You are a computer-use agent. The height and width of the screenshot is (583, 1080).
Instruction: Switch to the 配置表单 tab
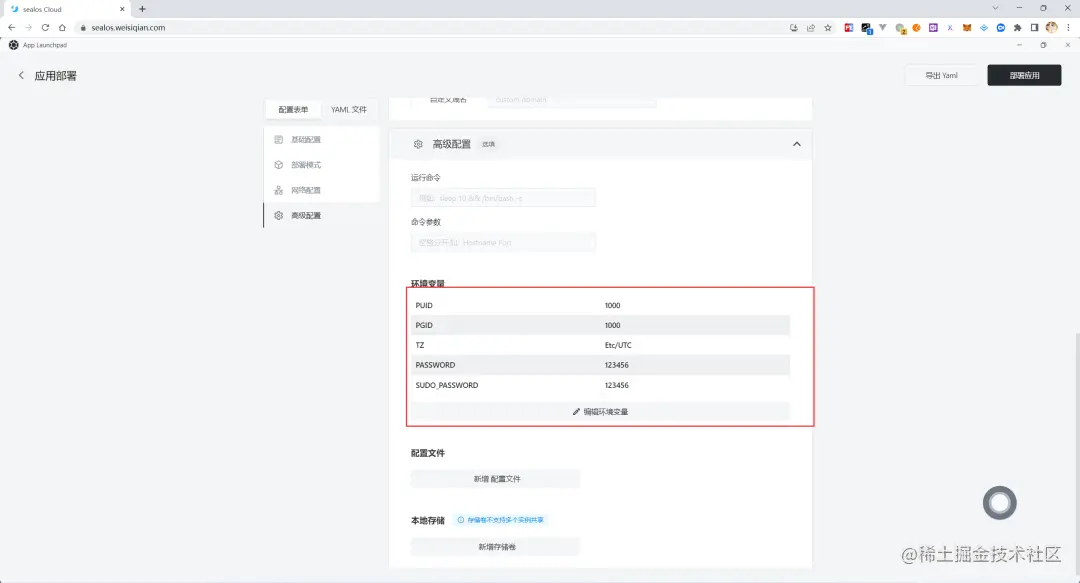(293, 110)
